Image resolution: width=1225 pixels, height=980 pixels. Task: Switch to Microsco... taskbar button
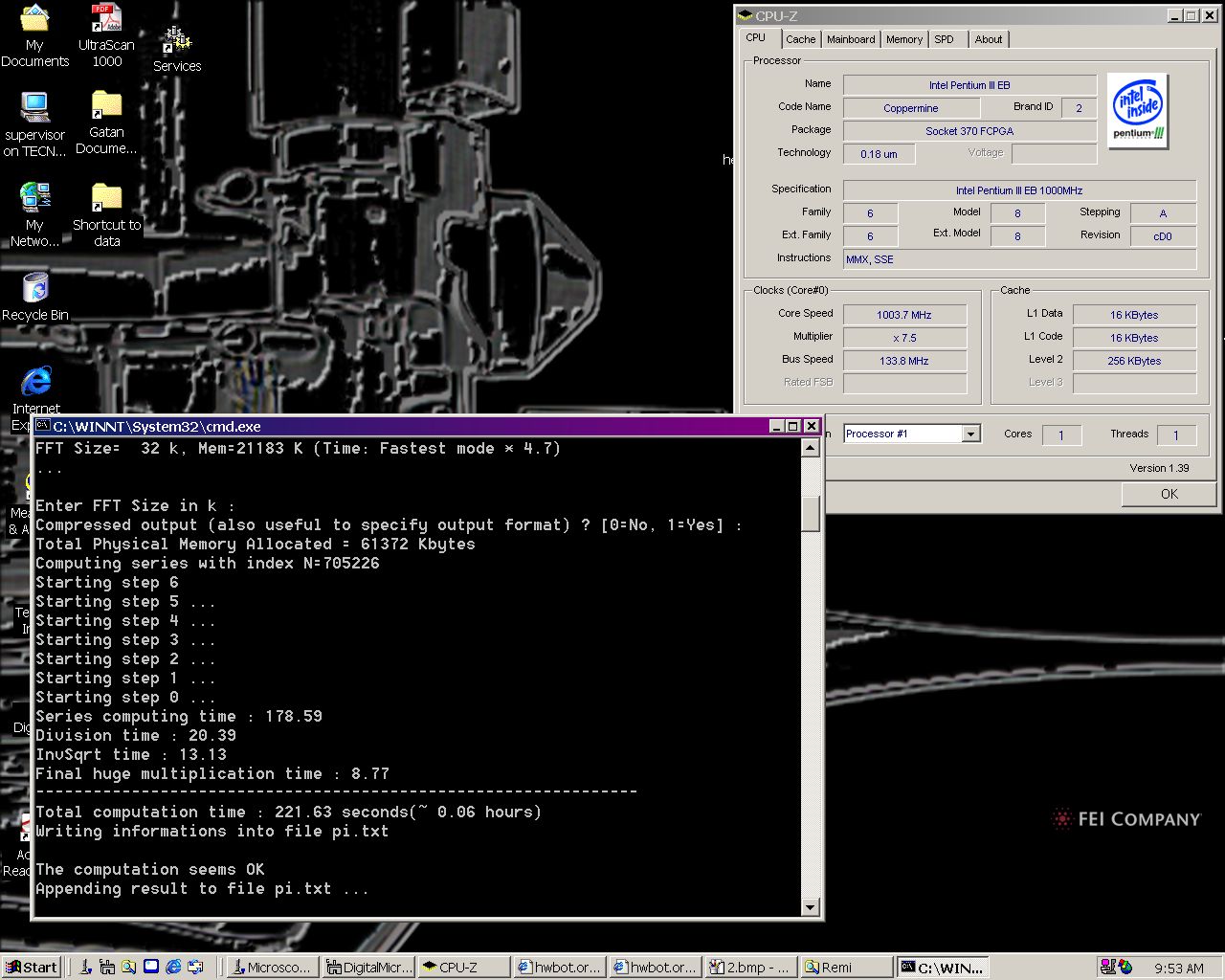[272, 968]
